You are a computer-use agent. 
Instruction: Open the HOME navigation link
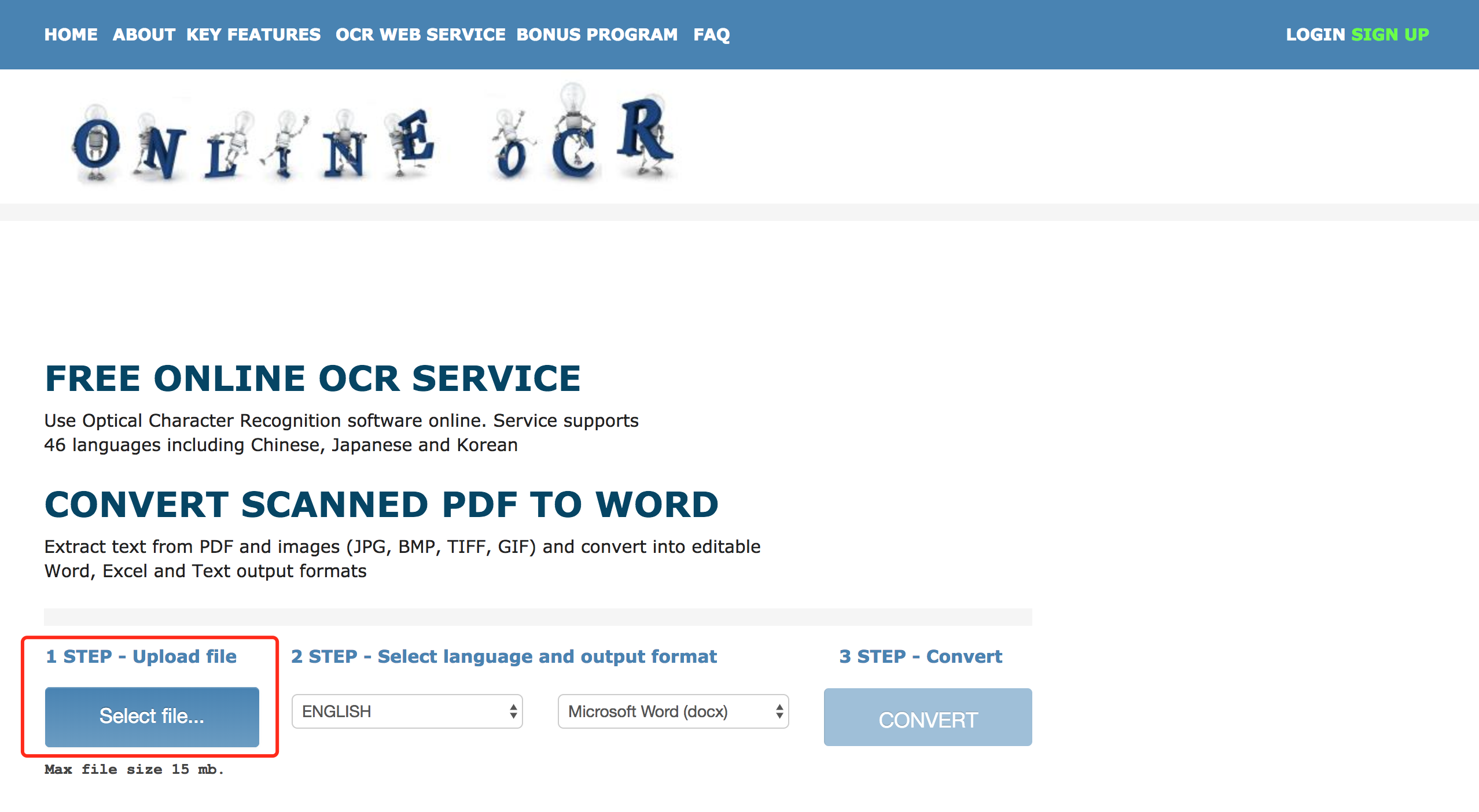click(71, 35)
